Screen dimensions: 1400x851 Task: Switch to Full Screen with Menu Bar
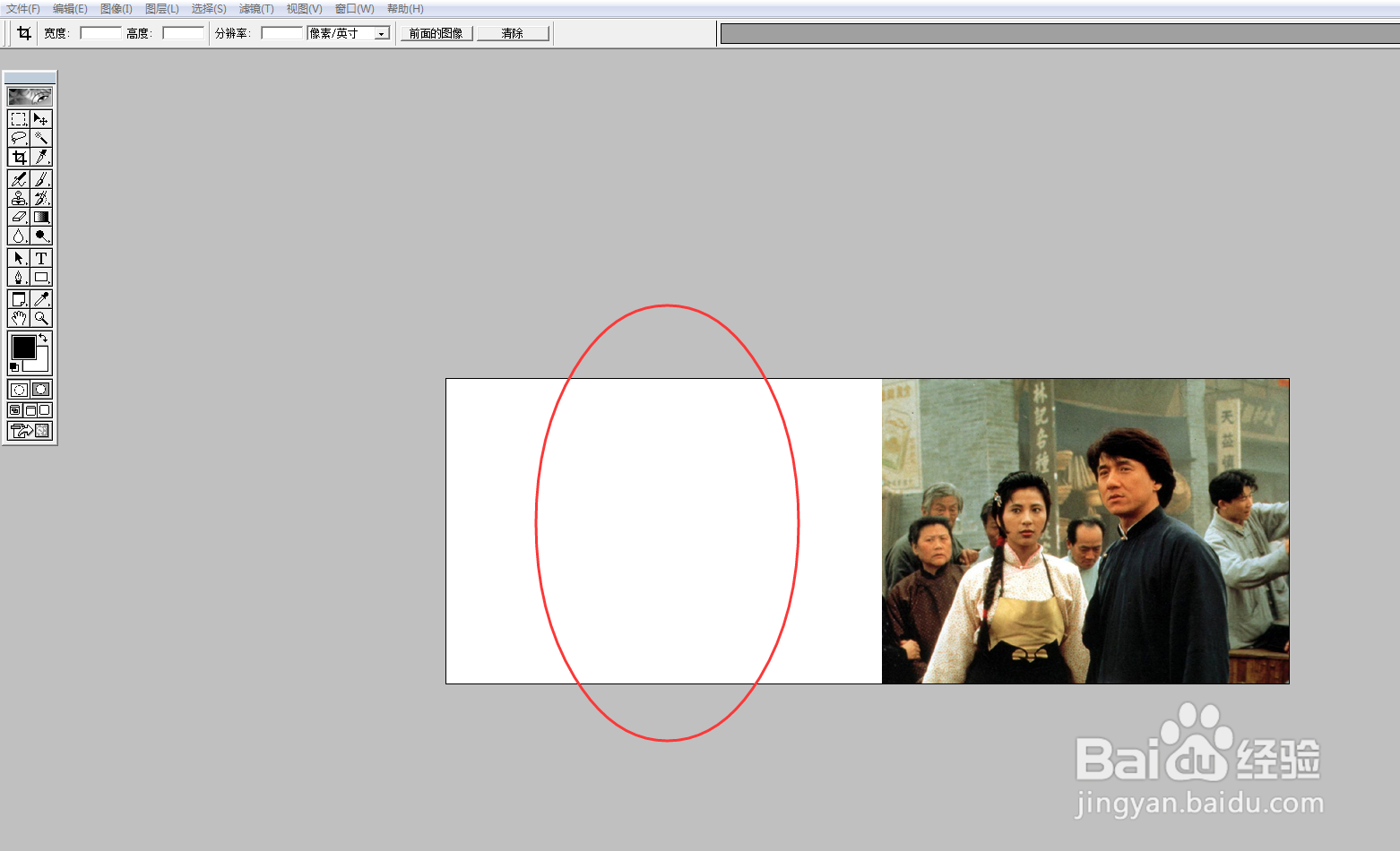click(30, 410)
